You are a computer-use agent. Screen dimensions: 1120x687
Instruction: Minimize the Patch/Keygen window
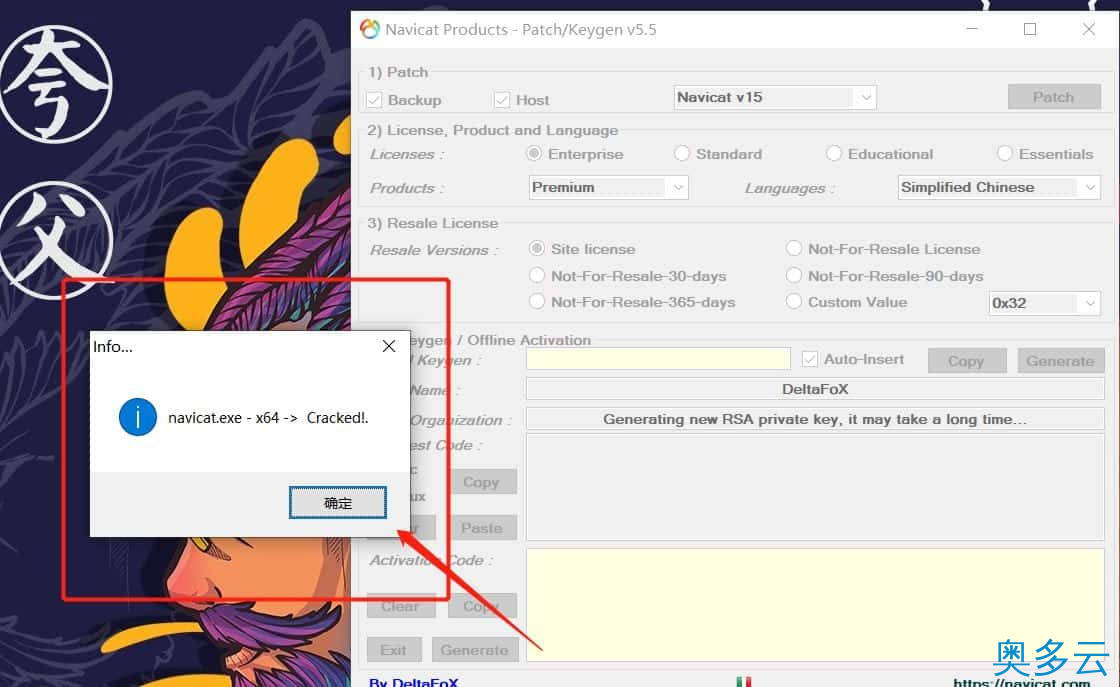pyautogui.click(x=971, y=29)
